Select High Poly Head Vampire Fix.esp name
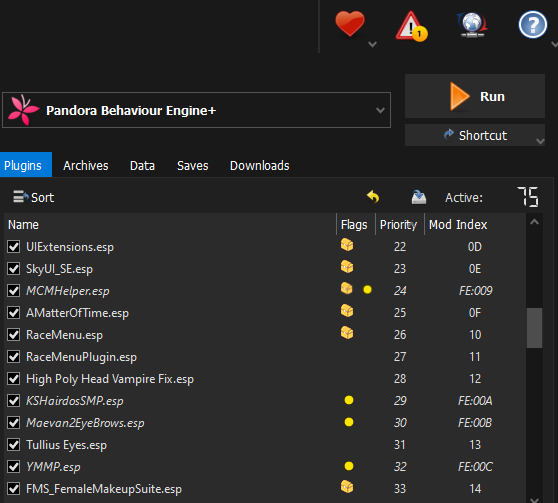 pos(110,379)
